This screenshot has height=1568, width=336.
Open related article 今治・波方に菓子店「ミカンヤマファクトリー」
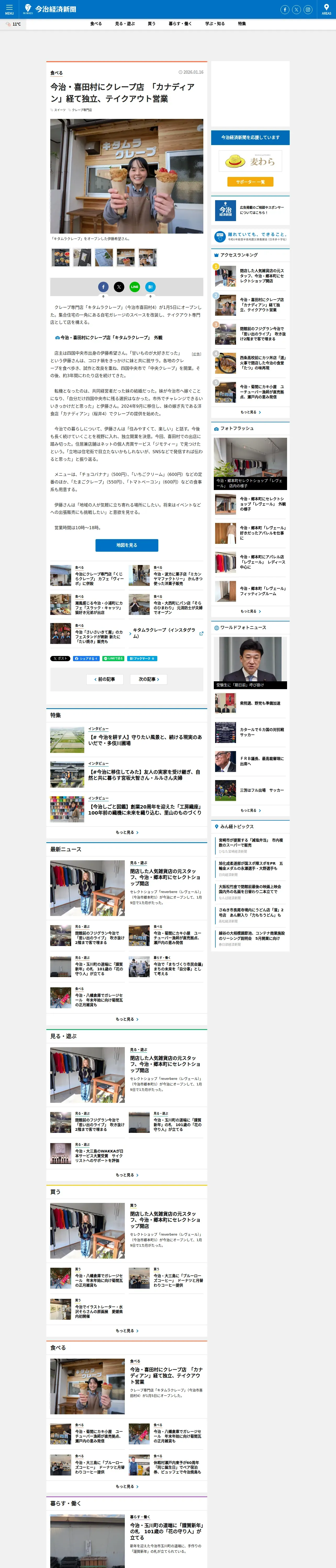tap(166, 576)
